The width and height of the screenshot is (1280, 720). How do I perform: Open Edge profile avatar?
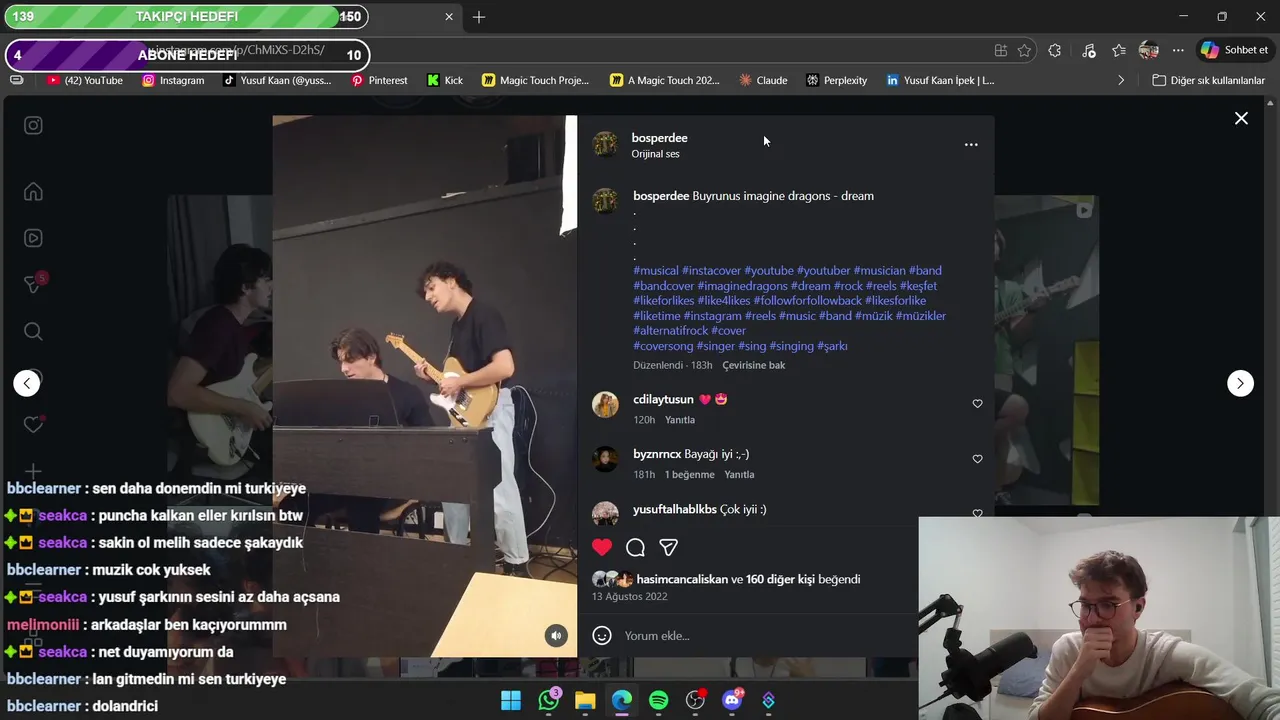coord(1149,51)
